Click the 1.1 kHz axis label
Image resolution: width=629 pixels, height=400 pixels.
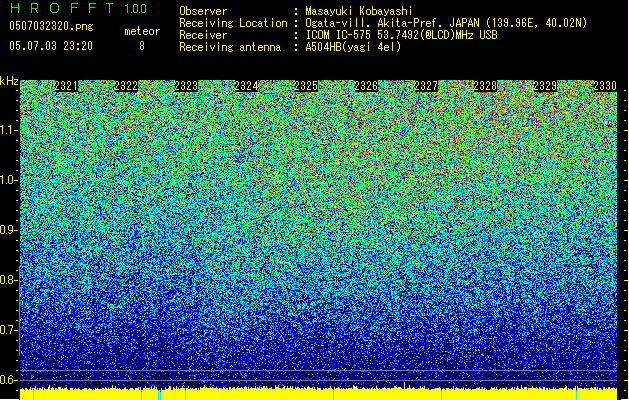click(9, 130)
